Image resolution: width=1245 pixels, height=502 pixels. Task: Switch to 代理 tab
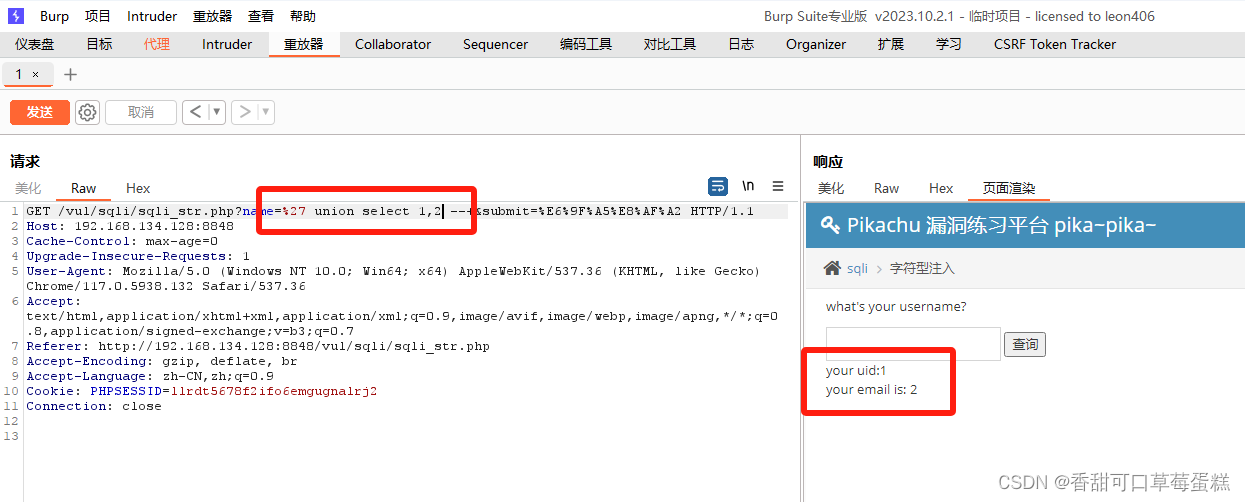(157, 44)
